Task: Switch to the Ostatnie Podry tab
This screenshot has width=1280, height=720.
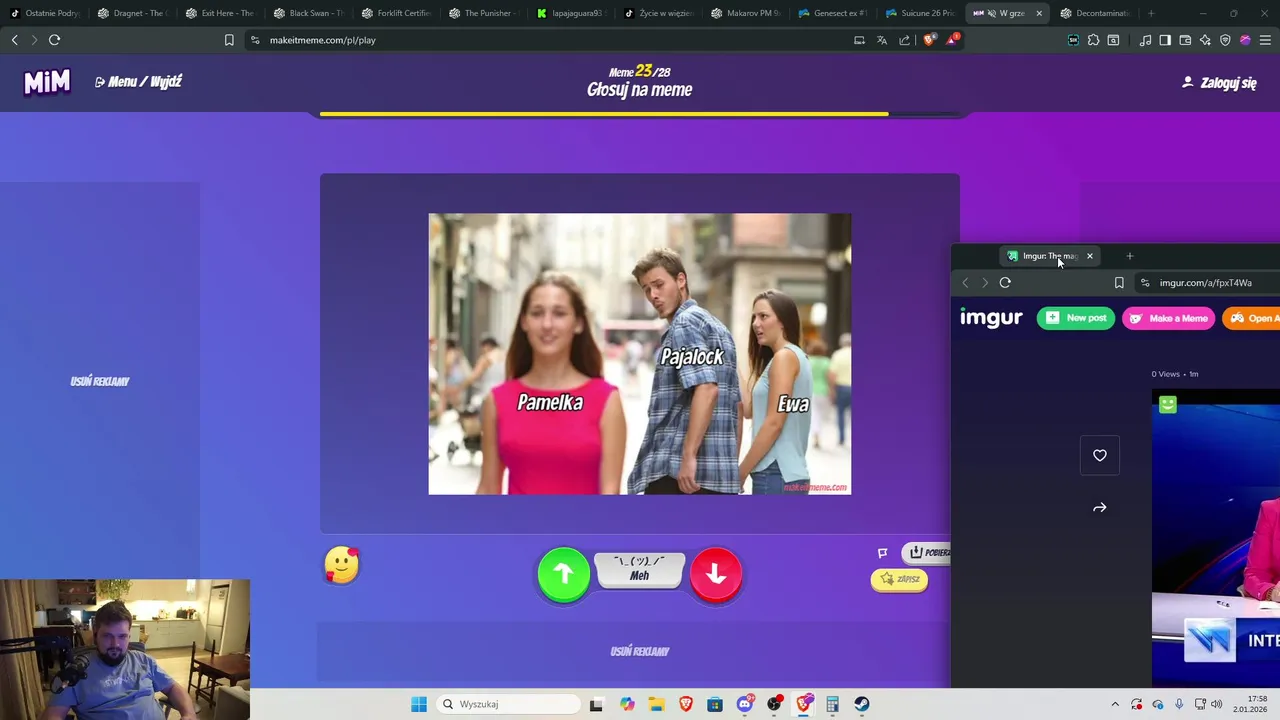Action: click(45, 13)
